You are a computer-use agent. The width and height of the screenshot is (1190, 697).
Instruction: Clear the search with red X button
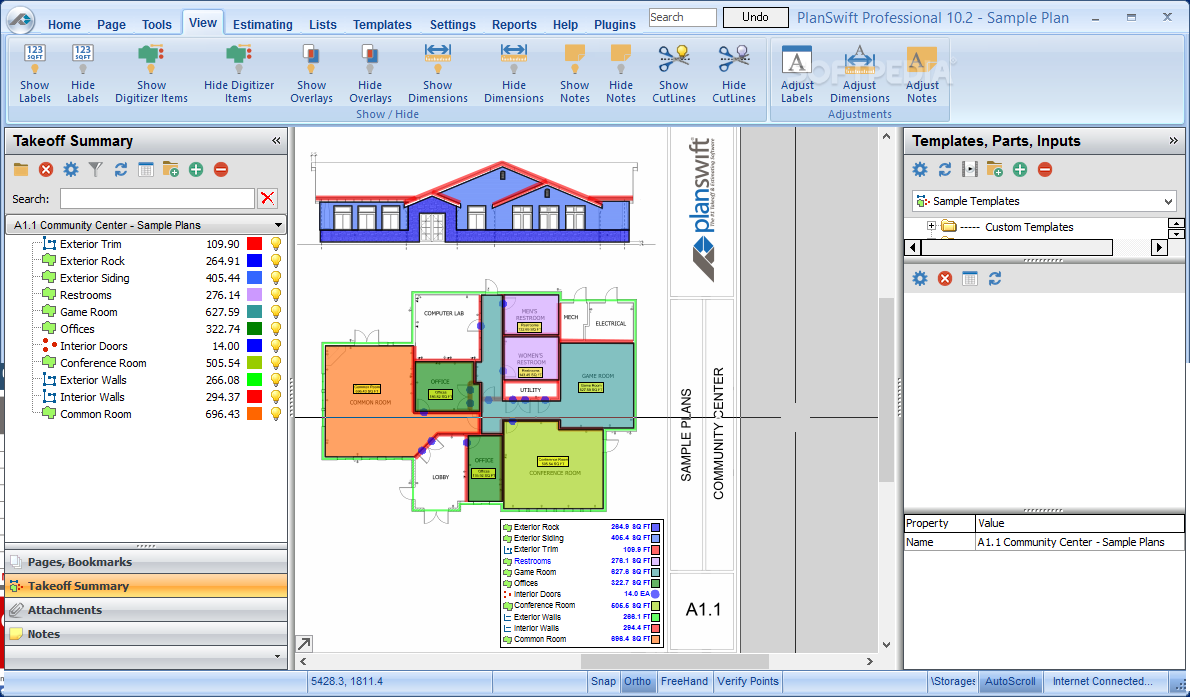(267, 199)
